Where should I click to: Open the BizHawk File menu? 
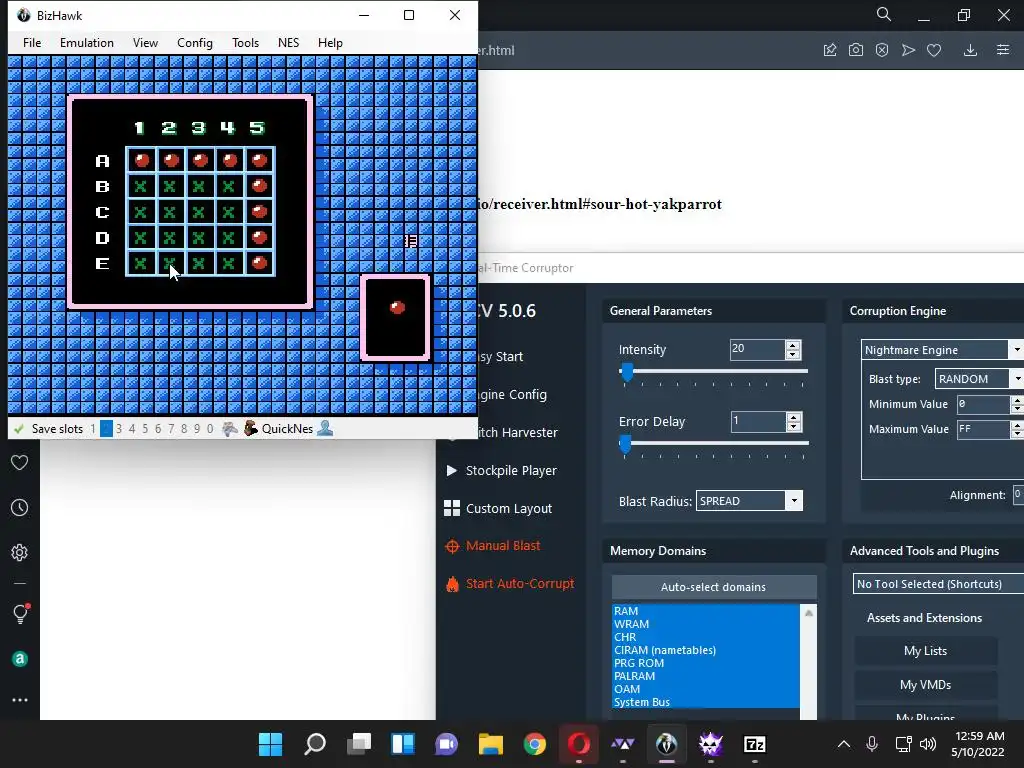click(31, 42)
